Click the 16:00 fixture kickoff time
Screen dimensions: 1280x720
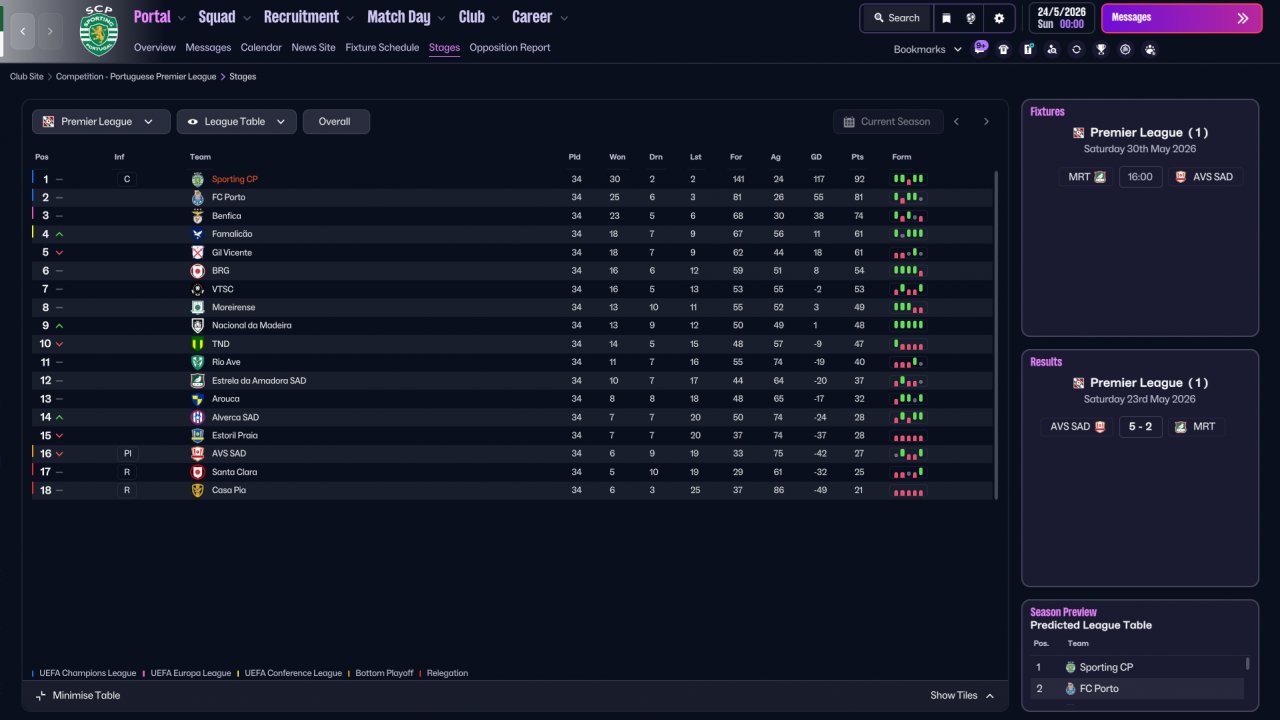click(x=1140, y=177)
